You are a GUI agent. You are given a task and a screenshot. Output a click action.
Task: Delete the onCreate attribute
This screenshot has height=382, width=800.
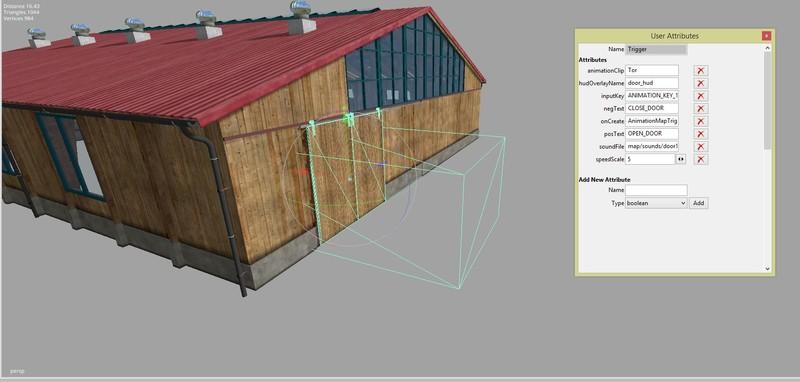click(701, 121)
